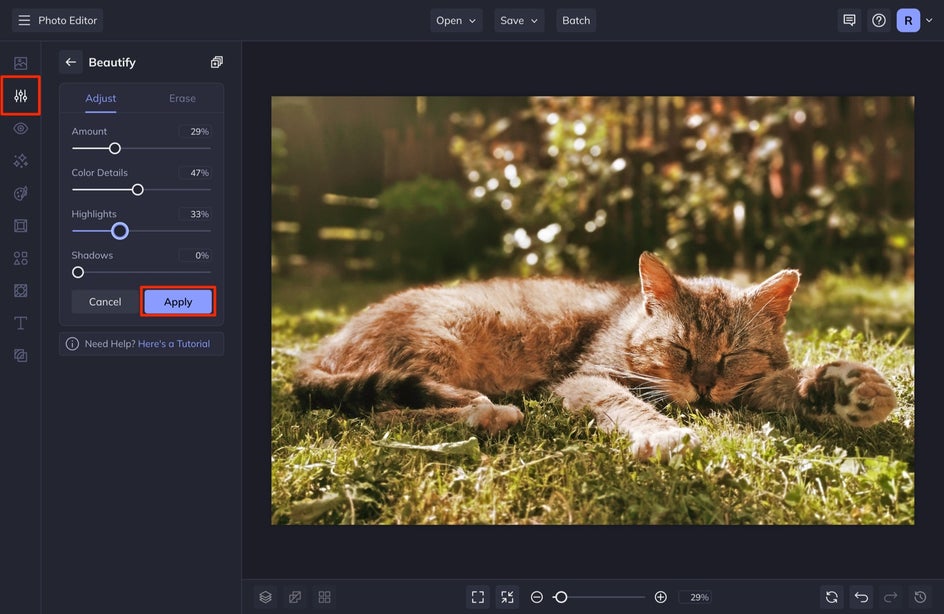Expand the Open dropdown menu
The image size is (944, 614).
click(x=457, y=20)
